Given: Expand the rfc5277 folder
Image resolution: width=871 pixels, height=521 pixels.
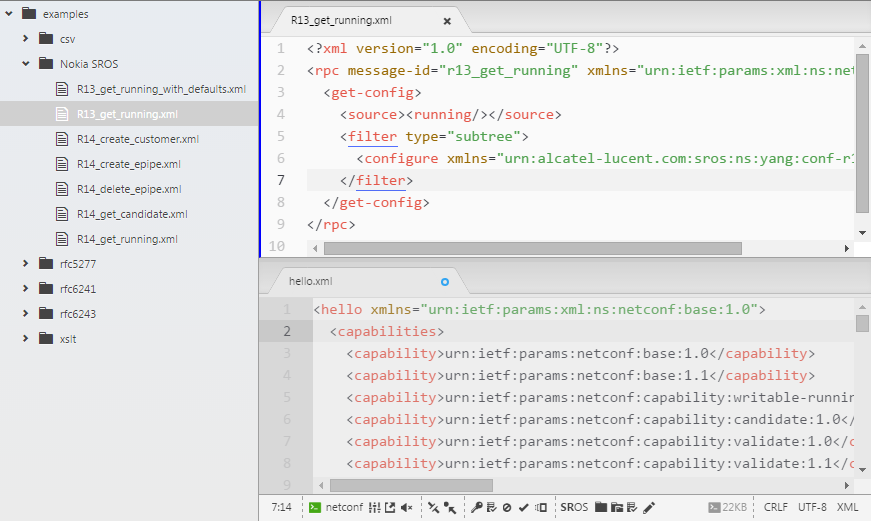Looking at the screenshot, I should 26,263.
